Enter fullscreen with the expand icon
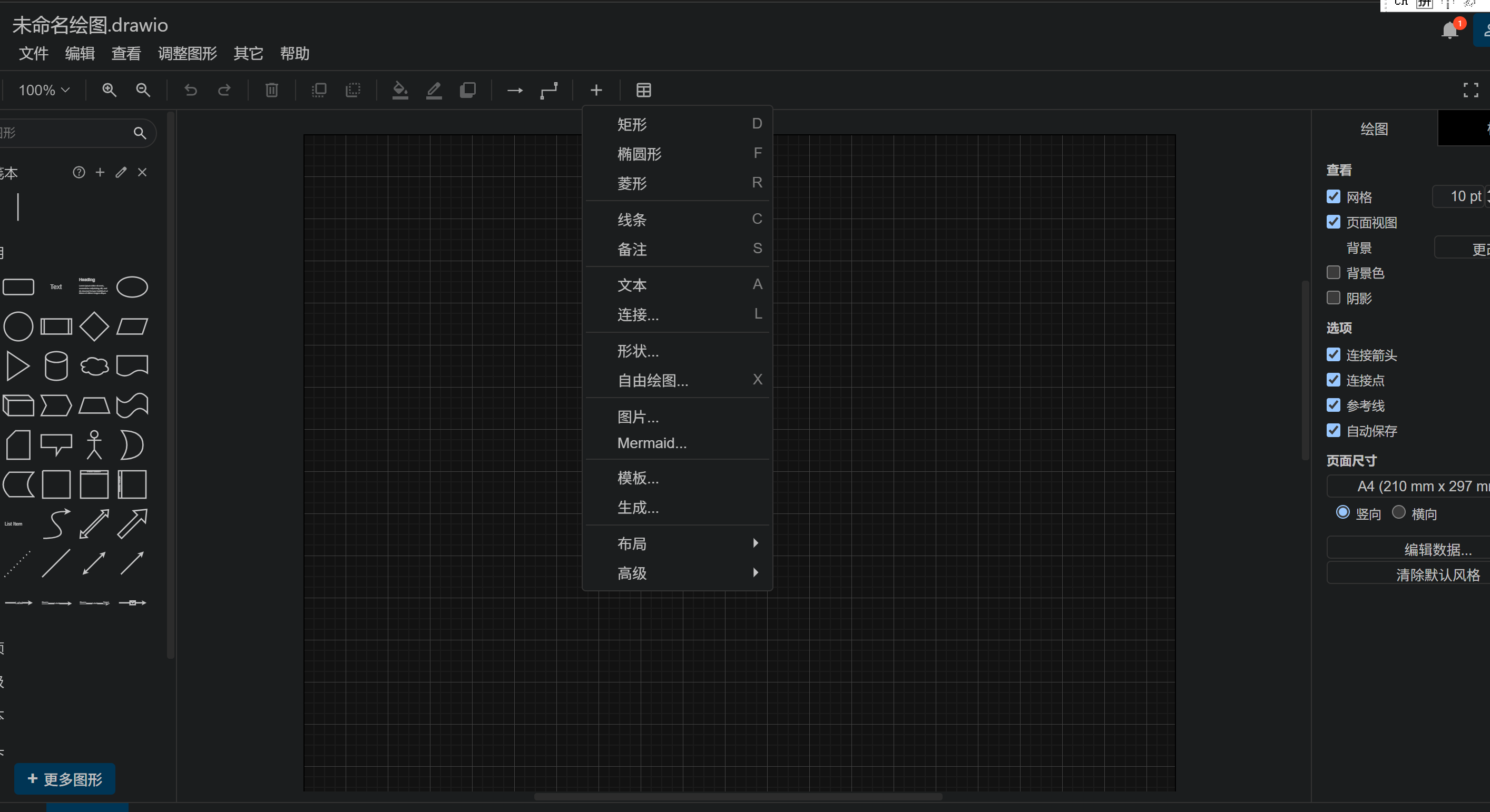The height and width of the screenshot is (812, 1490). (x=1471, y=90)
